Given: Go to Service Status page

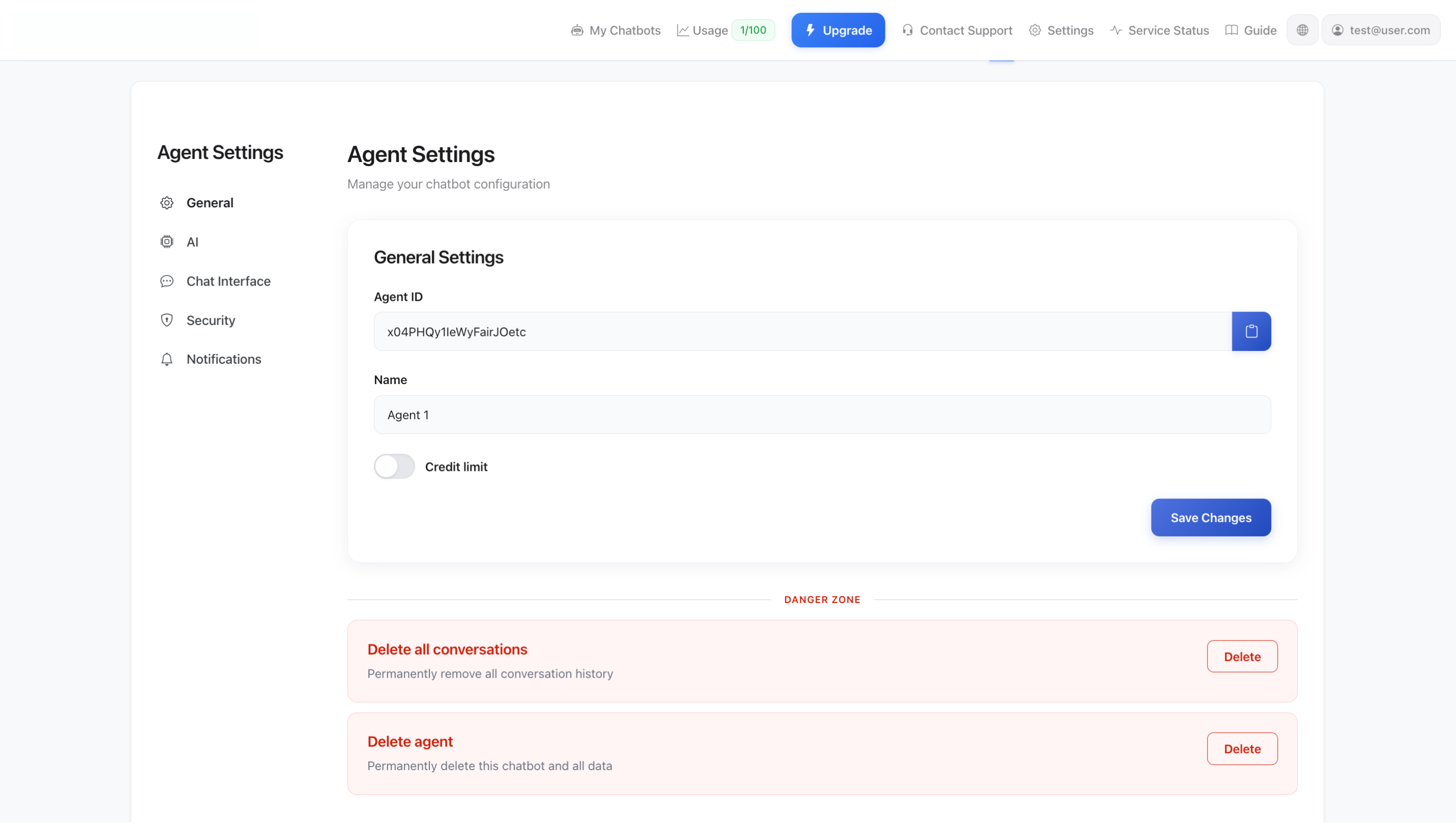Looking at the screenshot, I should point(1159,30).
